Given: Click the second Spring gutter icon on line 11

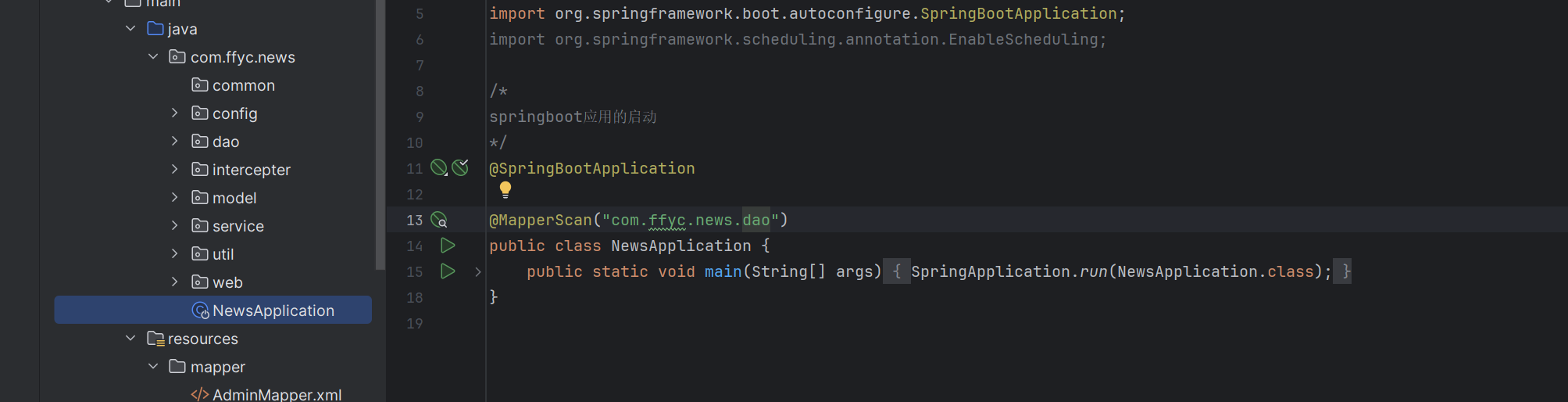Looking at the screenshot, I should pos(461,167).
